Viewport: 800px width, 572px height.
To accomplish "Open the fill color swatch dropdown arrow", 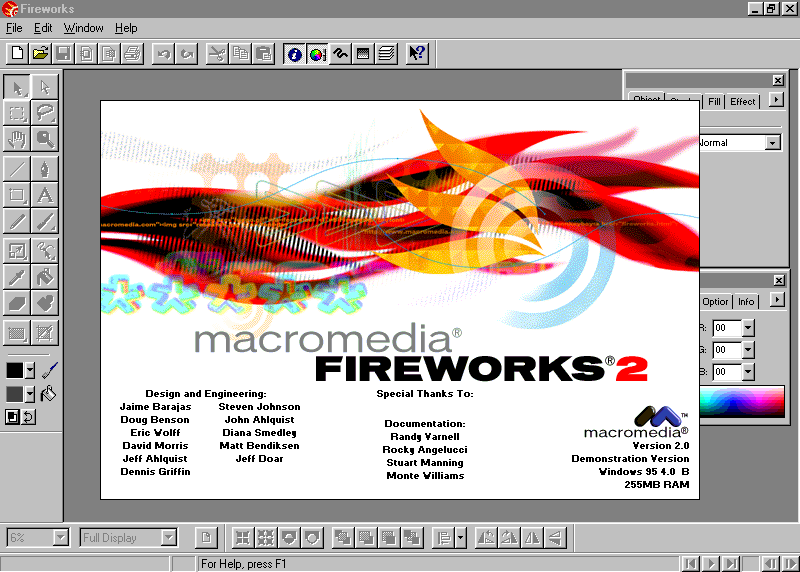I will 30,394.
